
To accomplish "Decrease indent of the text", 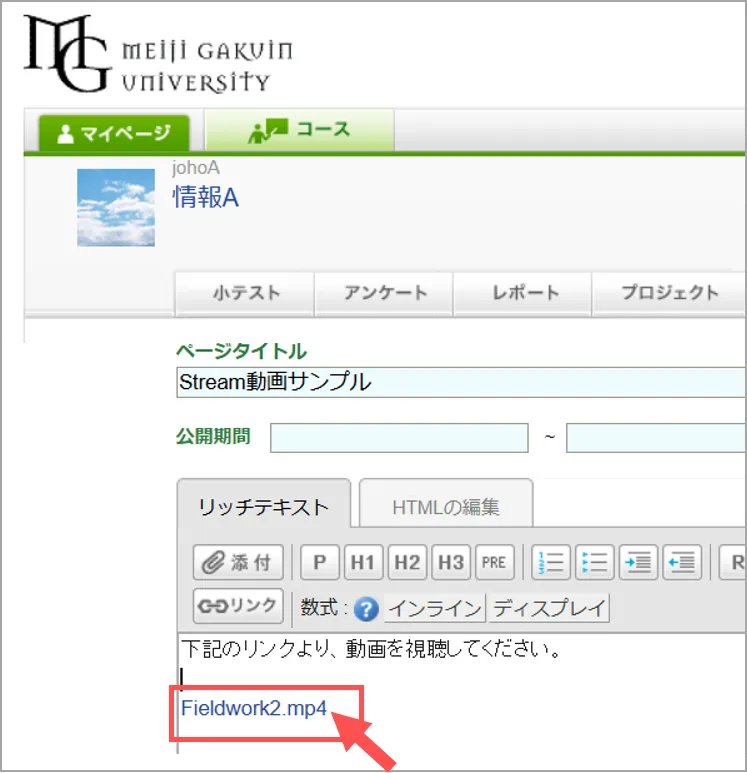I will (x=681, y=563).
